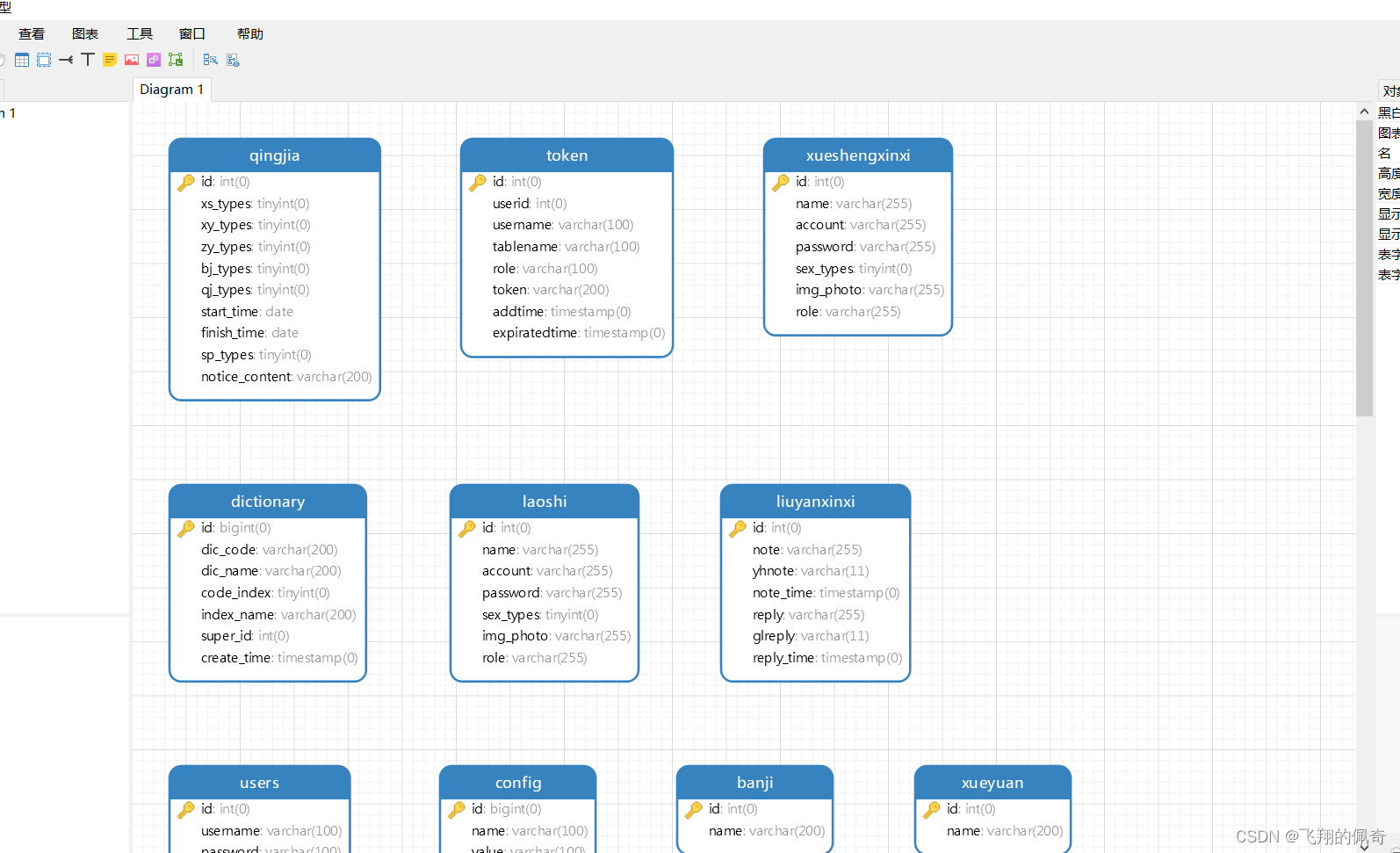
Task: Select the config table header
Action: point(518,783)
